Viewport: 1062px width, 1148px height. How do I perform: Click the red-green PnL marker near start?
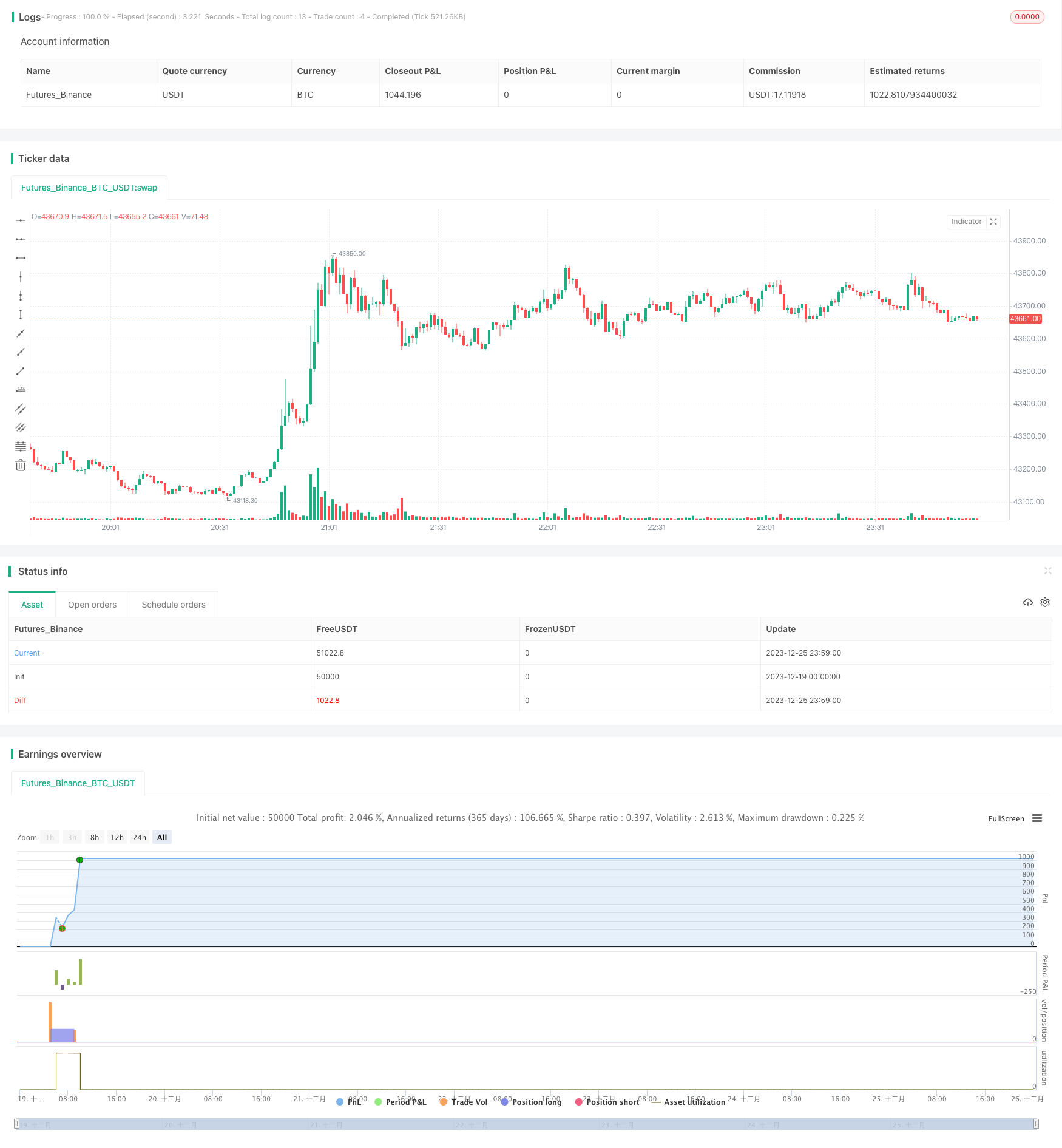(62, 928)
